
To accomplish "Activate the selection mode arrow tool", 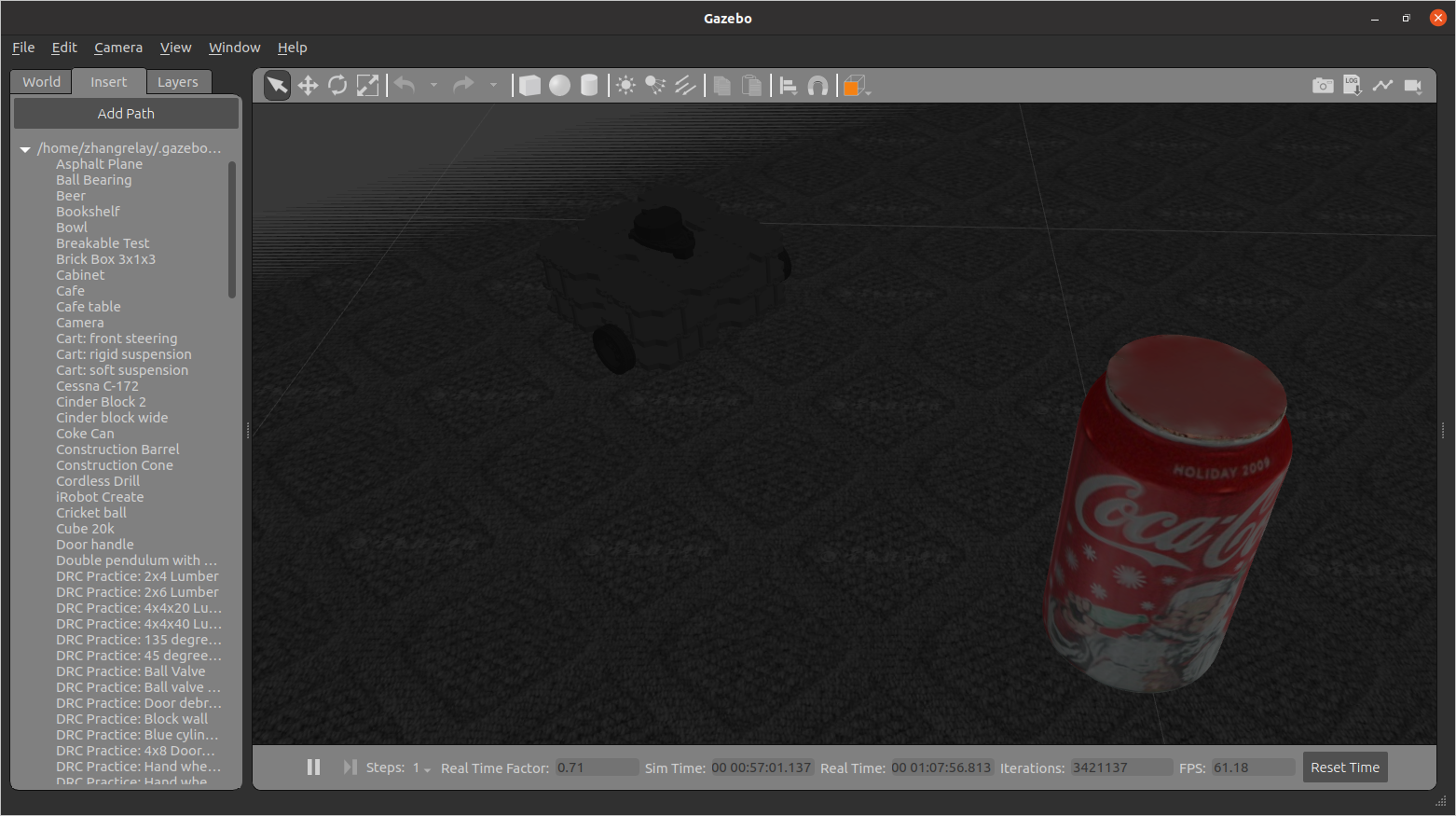I will [277, 86].
